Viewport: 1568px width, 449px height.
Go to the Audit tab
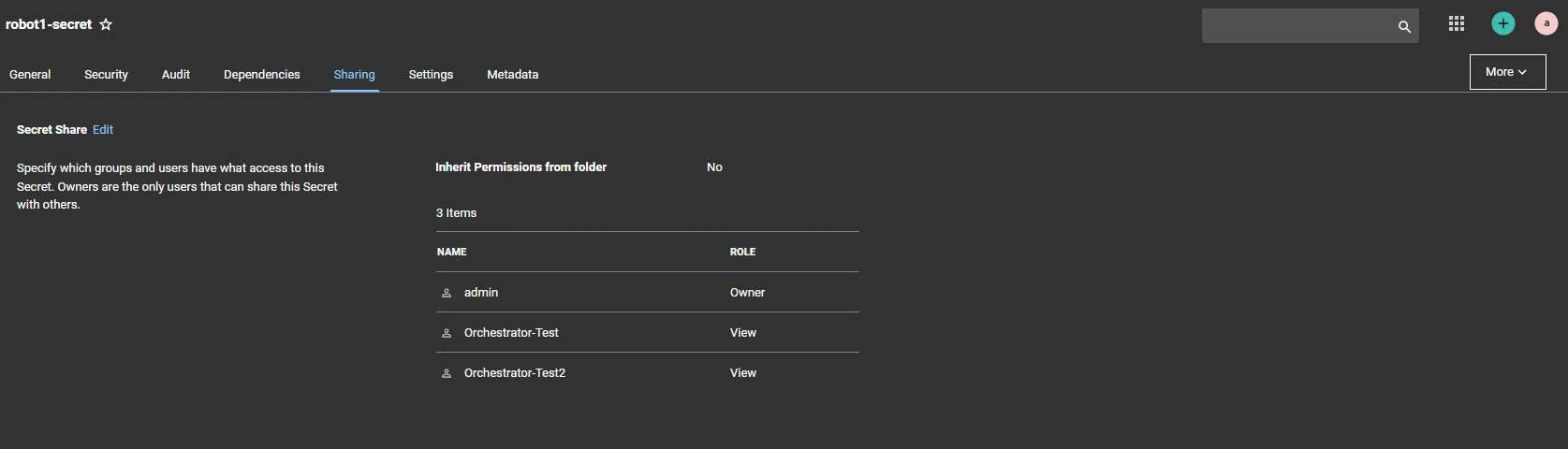(176, 75)
